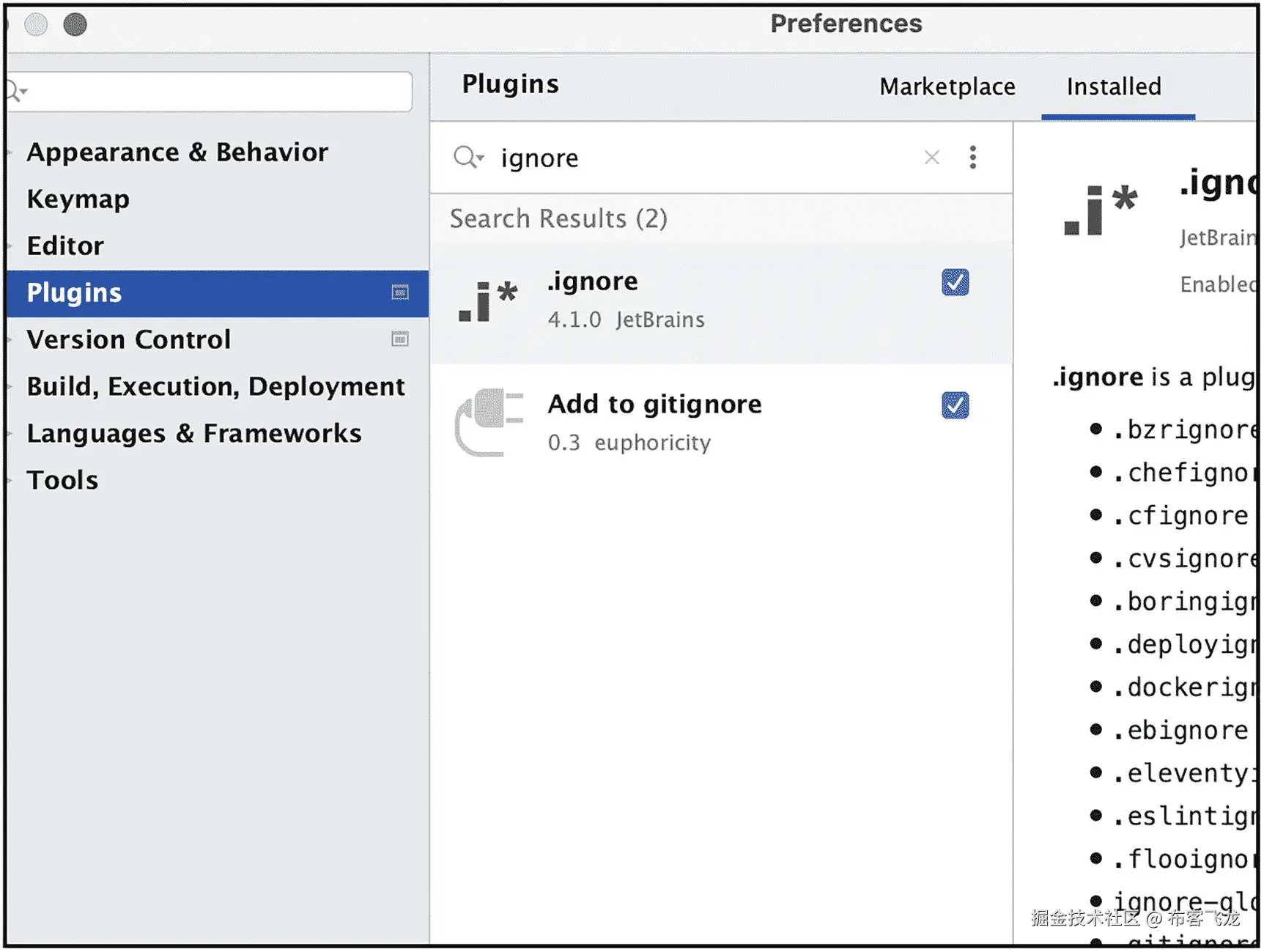
Task: Click the Plugins per-project settings icon
Action: click(x=400, y=293)
